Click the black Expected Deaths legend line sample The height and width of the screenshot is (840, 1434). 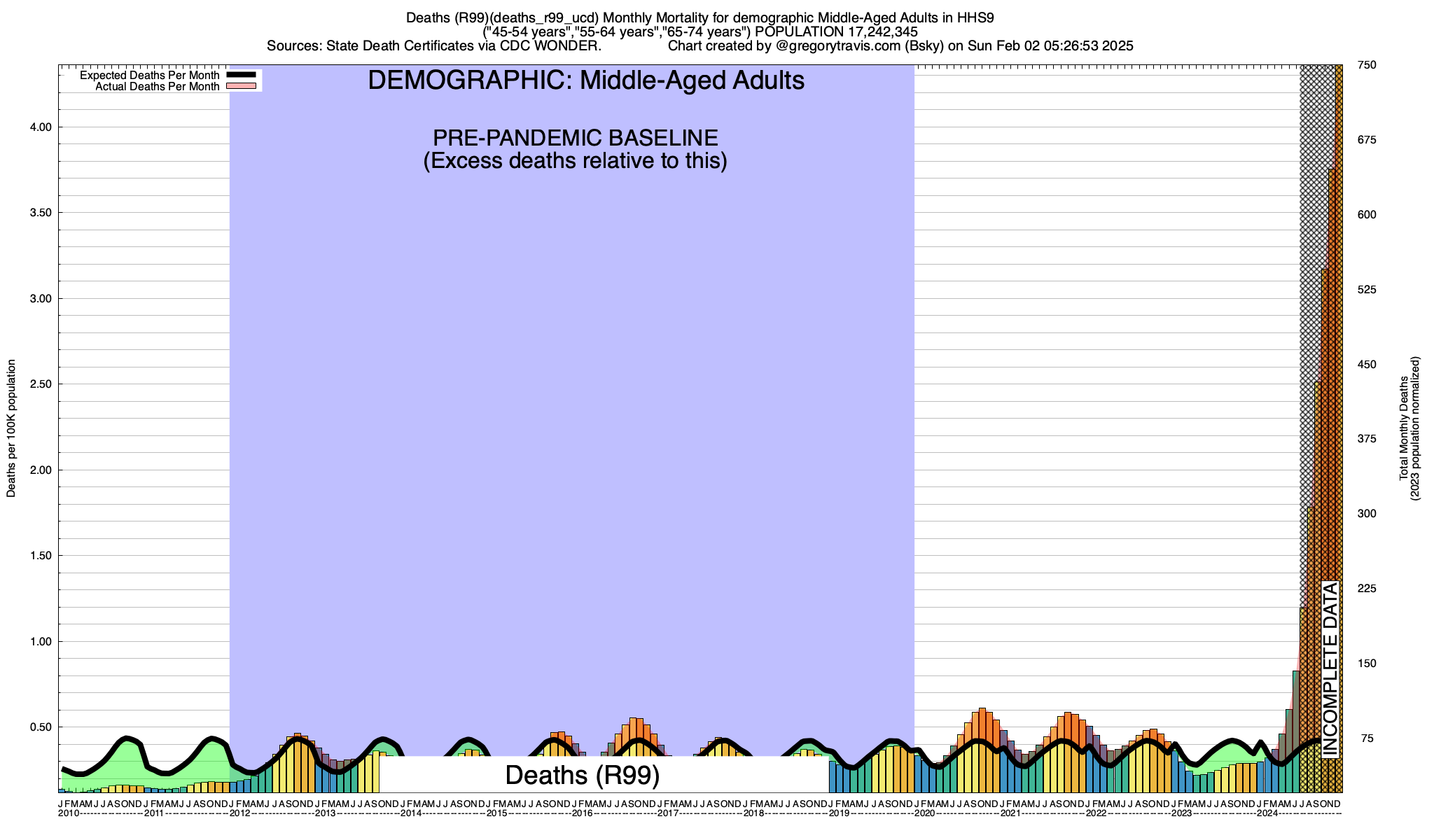point(242,75)
